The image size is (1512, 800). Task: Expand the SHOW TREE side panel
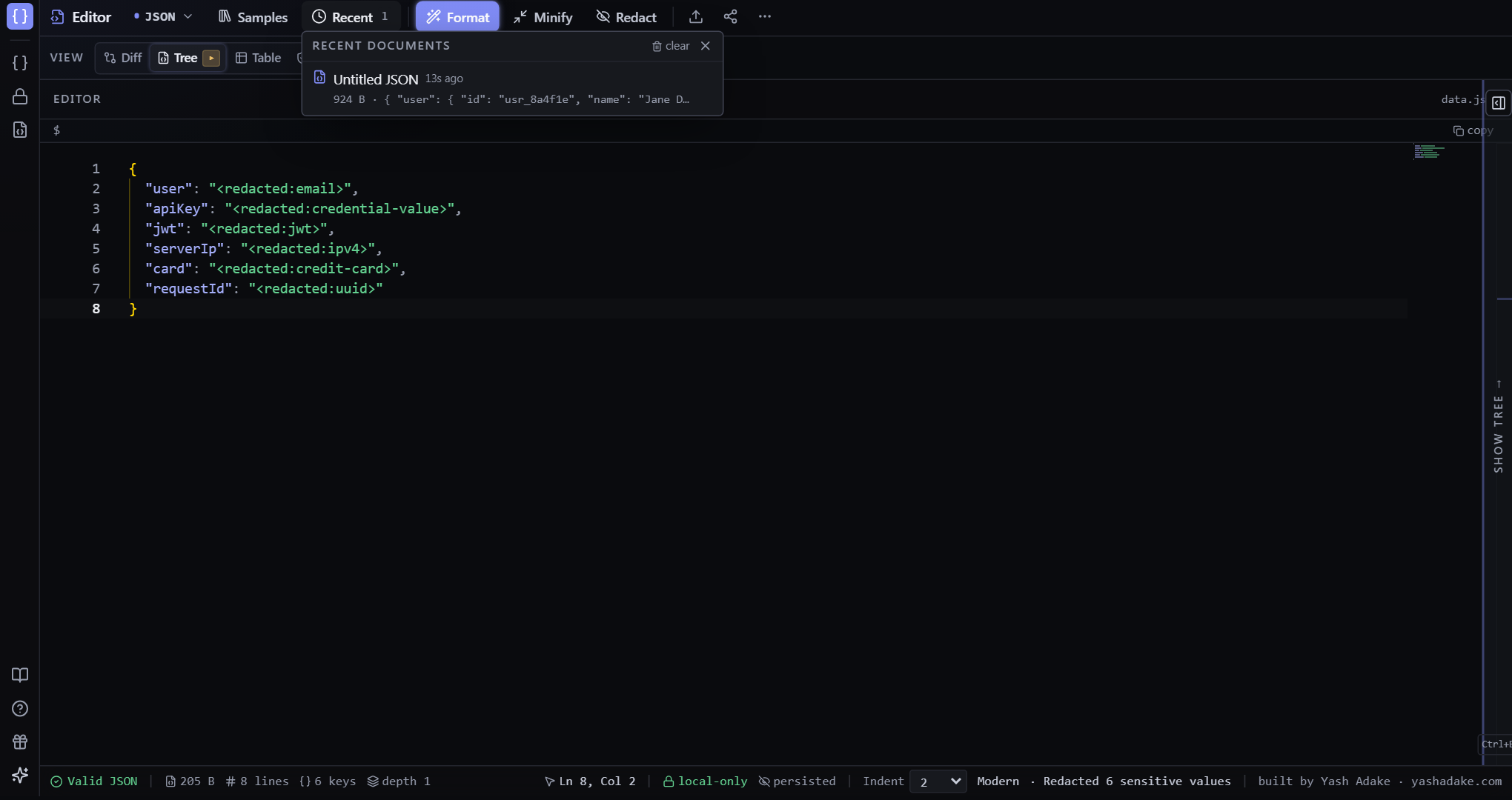coord(1498,427)
